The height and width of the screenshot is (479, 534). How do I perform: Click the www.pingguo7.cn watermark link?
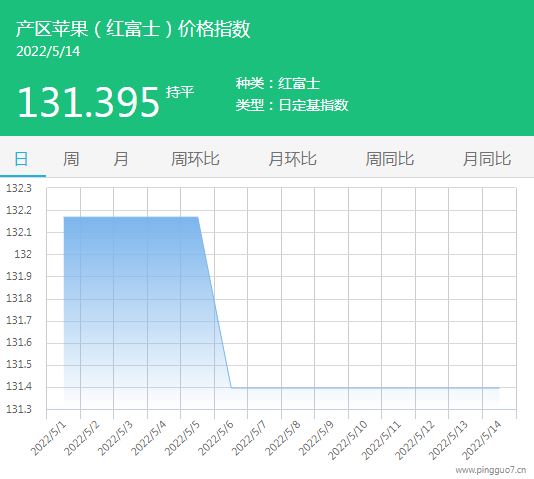(491, 470)
